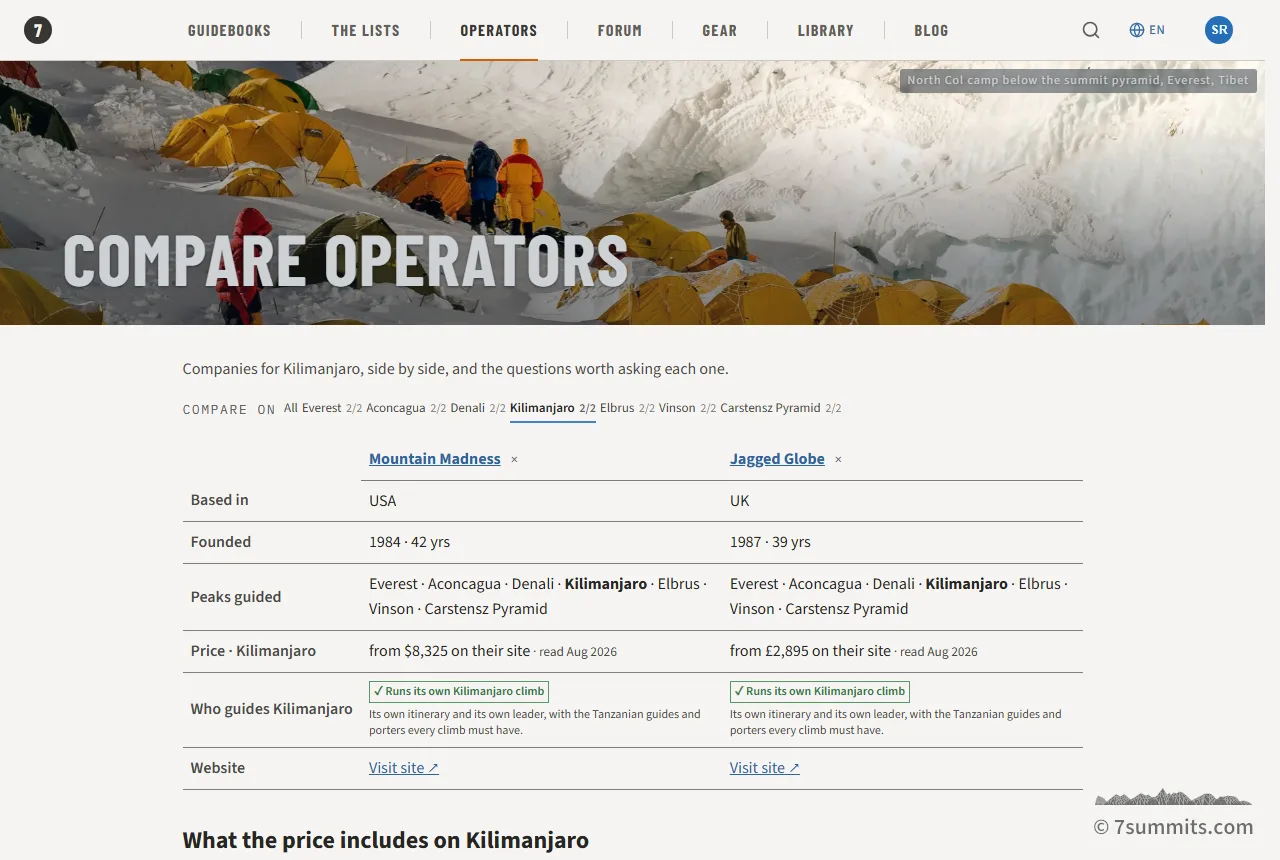The width and height of the screenshot is (1280, 860).
Task: Open the Jagged Globe operator link
Action: click(777, 459)
